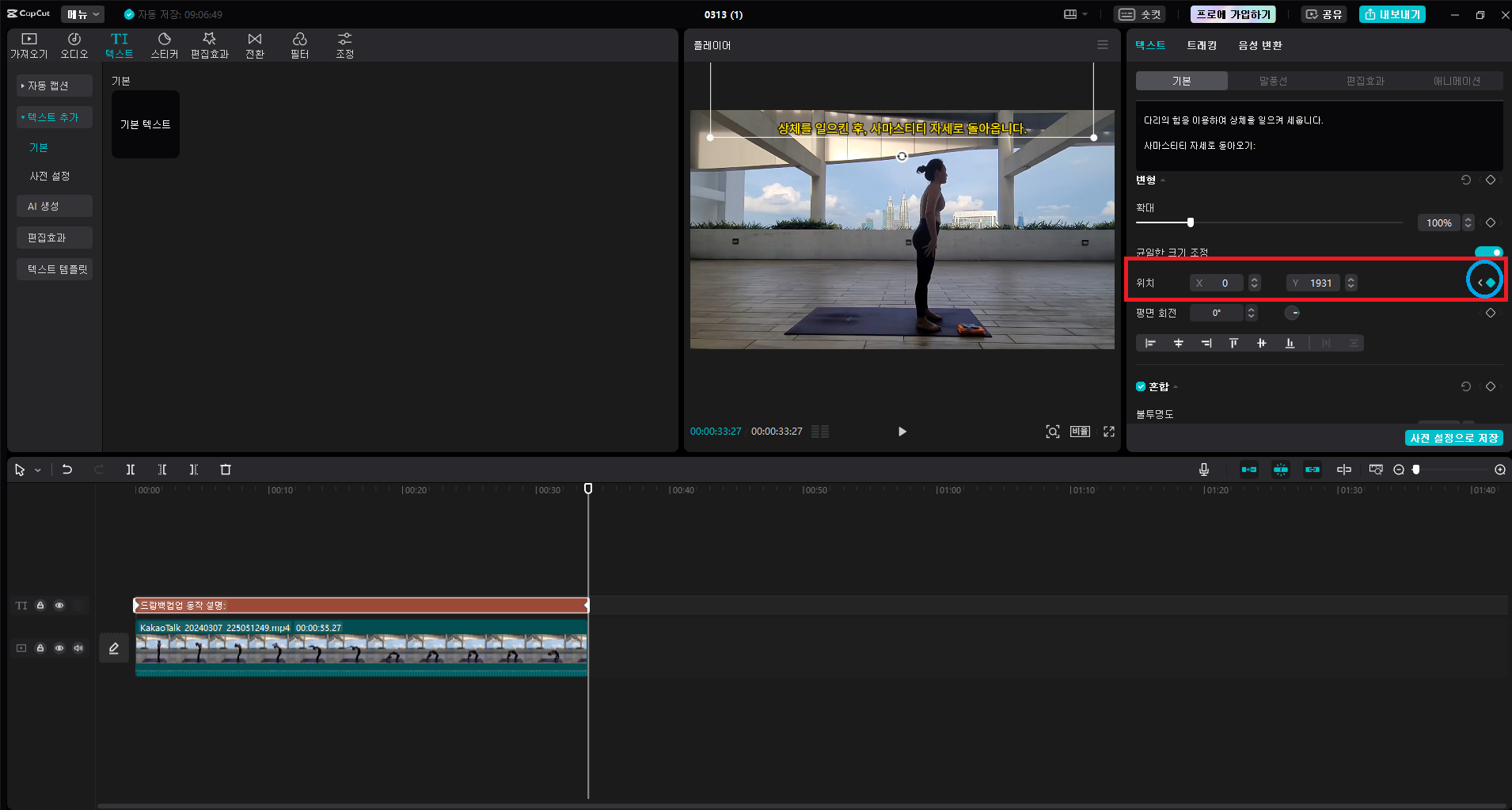Open the player panel hamburger menu

tap(1103, 45)
